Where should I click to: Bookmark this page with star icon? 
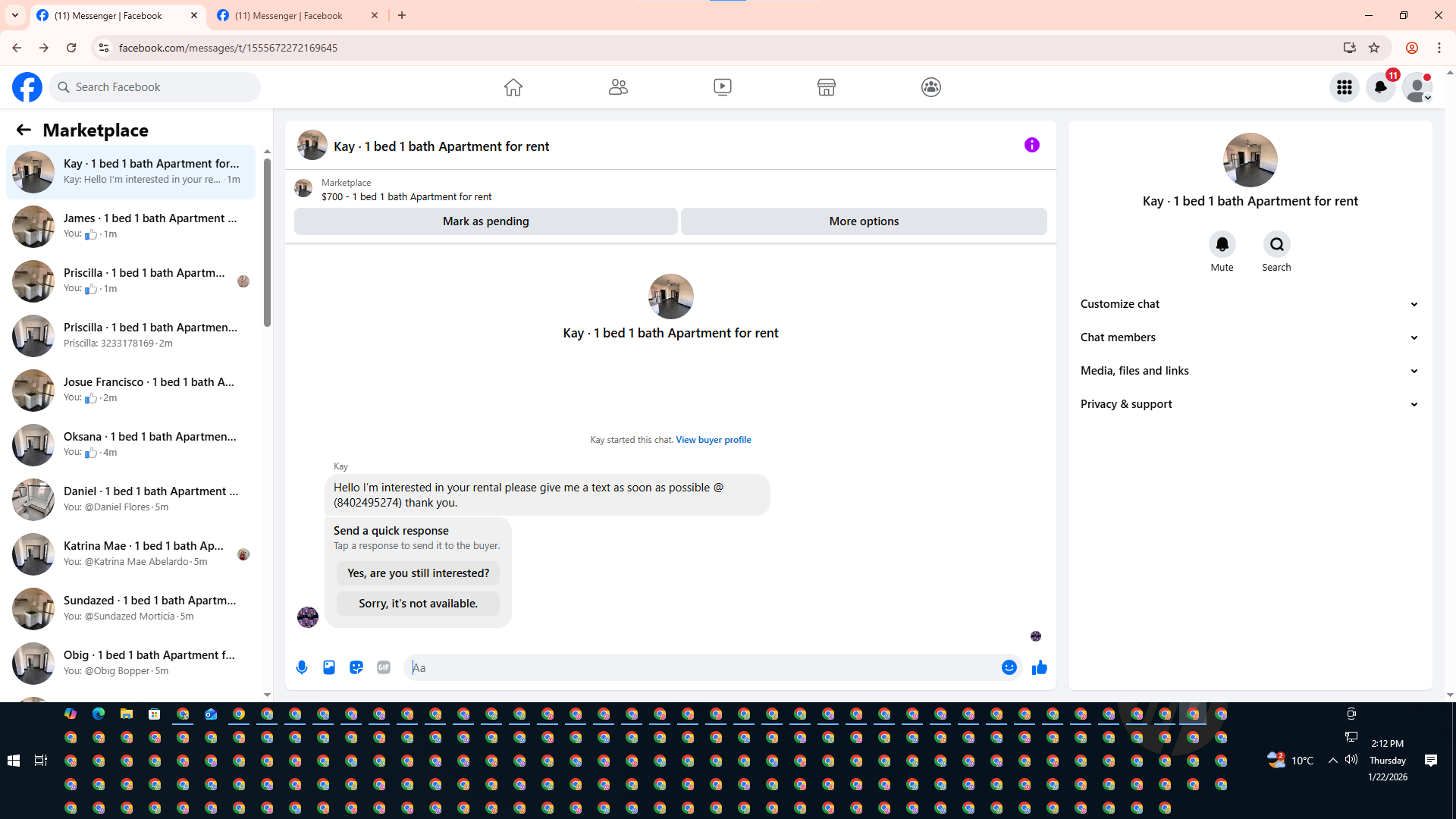click(x=1374, y=48)
